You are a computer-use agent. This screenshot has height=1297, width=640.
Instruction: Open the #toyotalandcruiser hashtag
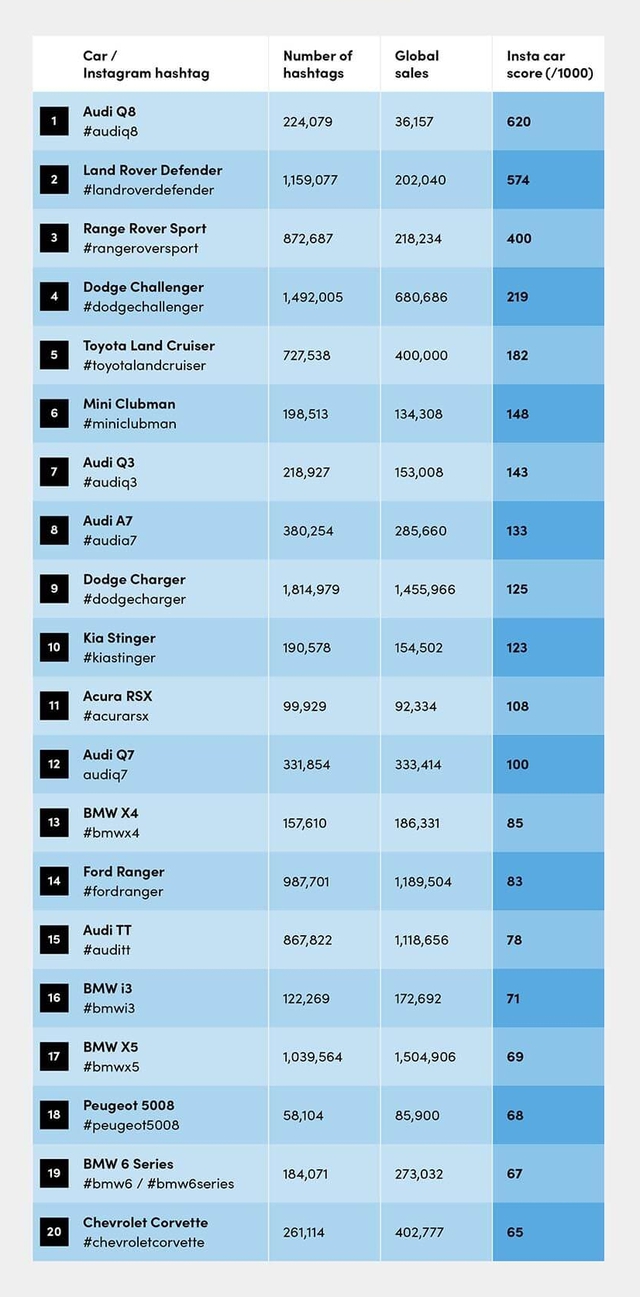[144, 365]
